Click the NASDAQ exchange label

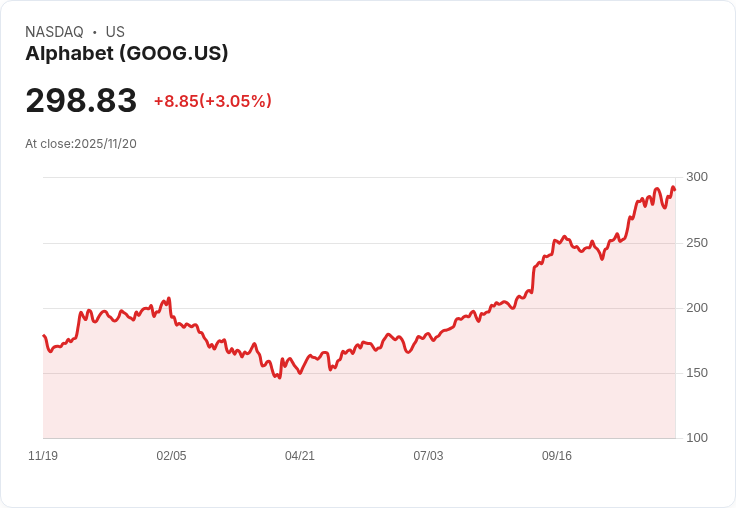point(54,32)
